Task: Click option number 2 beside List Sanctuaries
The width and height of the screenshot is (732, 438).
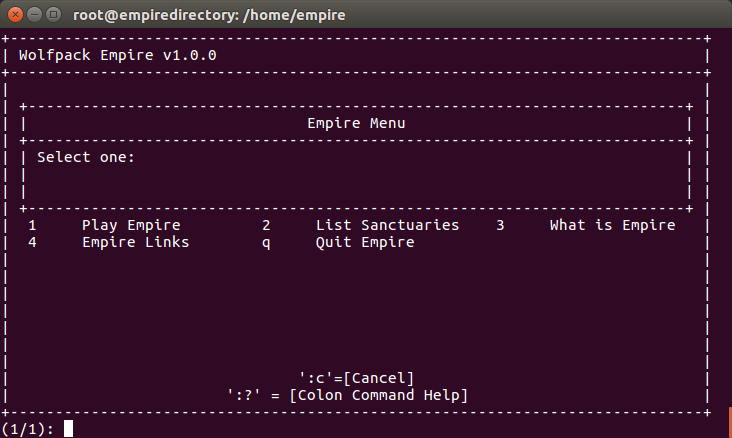Action: tap(266, 225)
